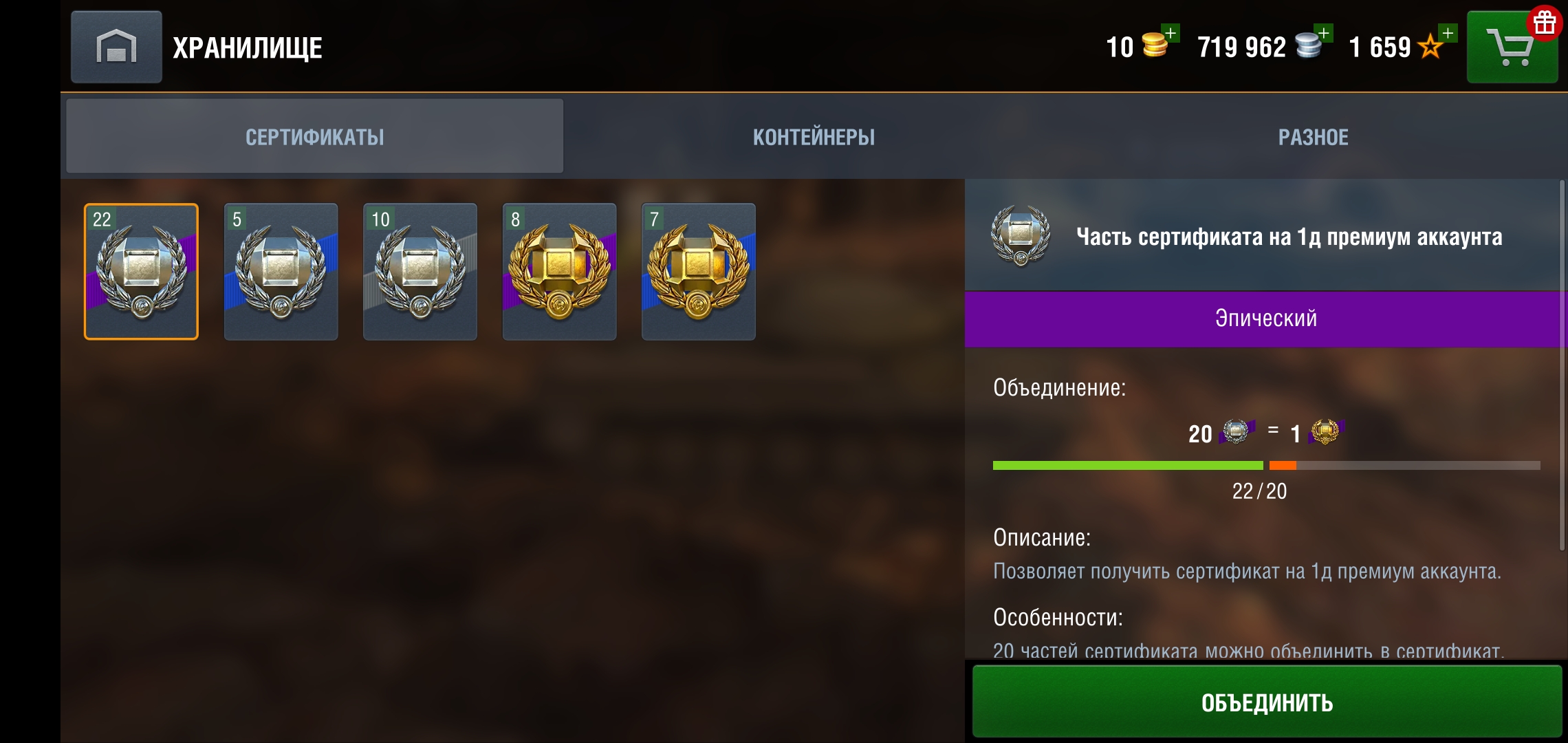1568x743 pixels.
Task: Add credits via plus next to silver
Action: pyautogui.click(x=1324, y=33)
